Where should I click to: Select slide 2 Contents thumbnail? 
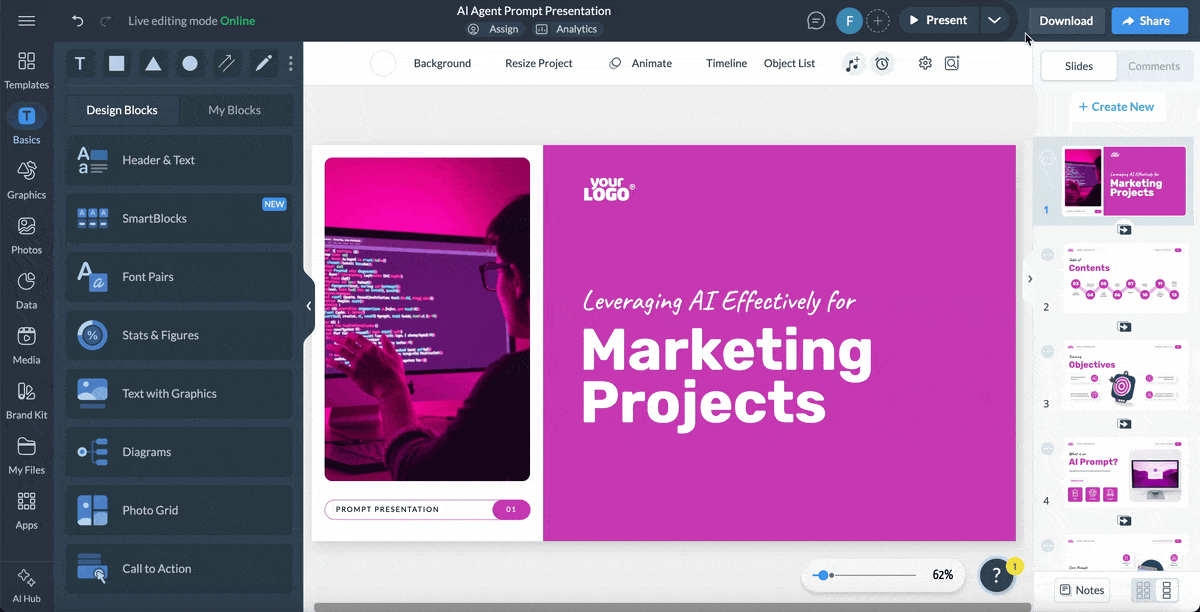pyautogui.click(x=1125, y=278)
